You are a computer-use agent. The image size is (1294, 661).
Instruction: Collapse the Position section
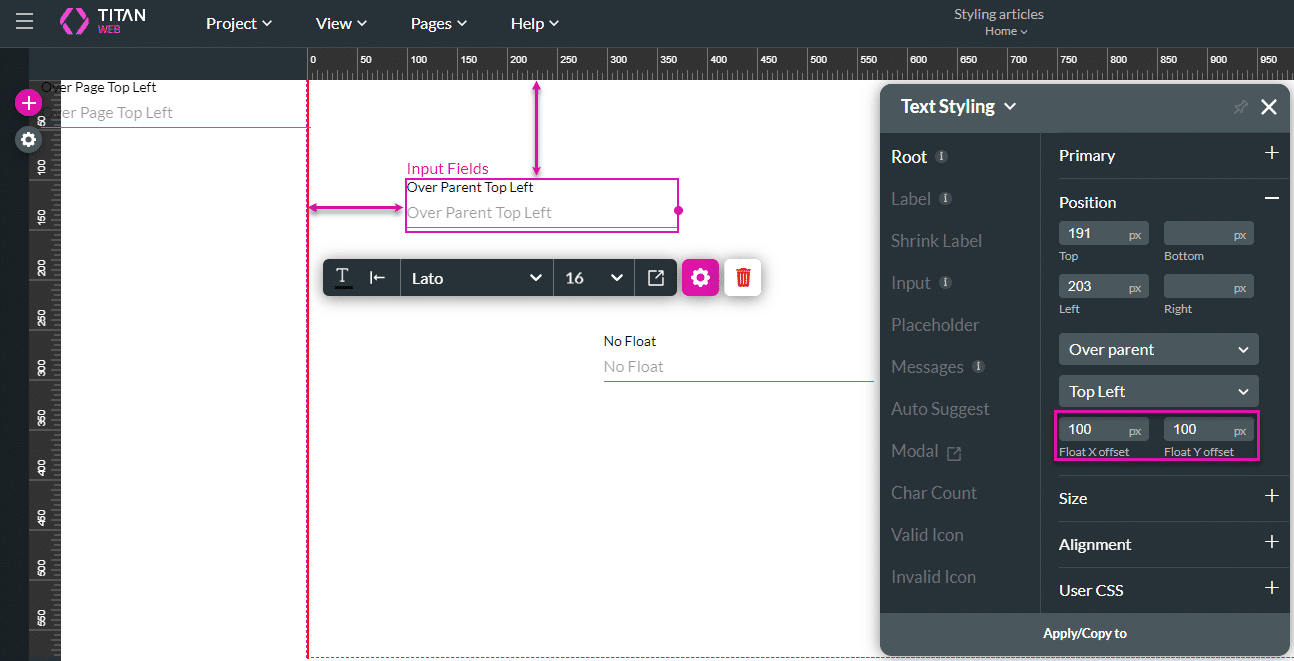pyautogui.click(x=1271, y=199)
